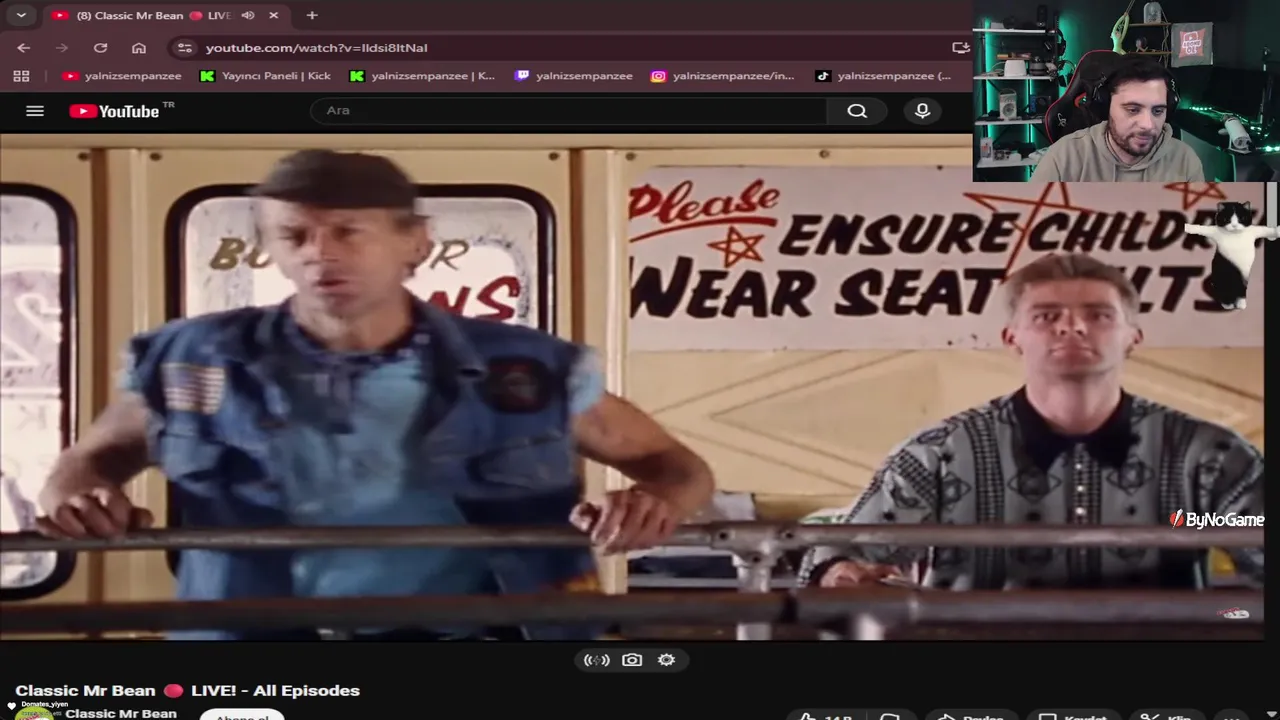Open a new browser tab

(312, 15)
